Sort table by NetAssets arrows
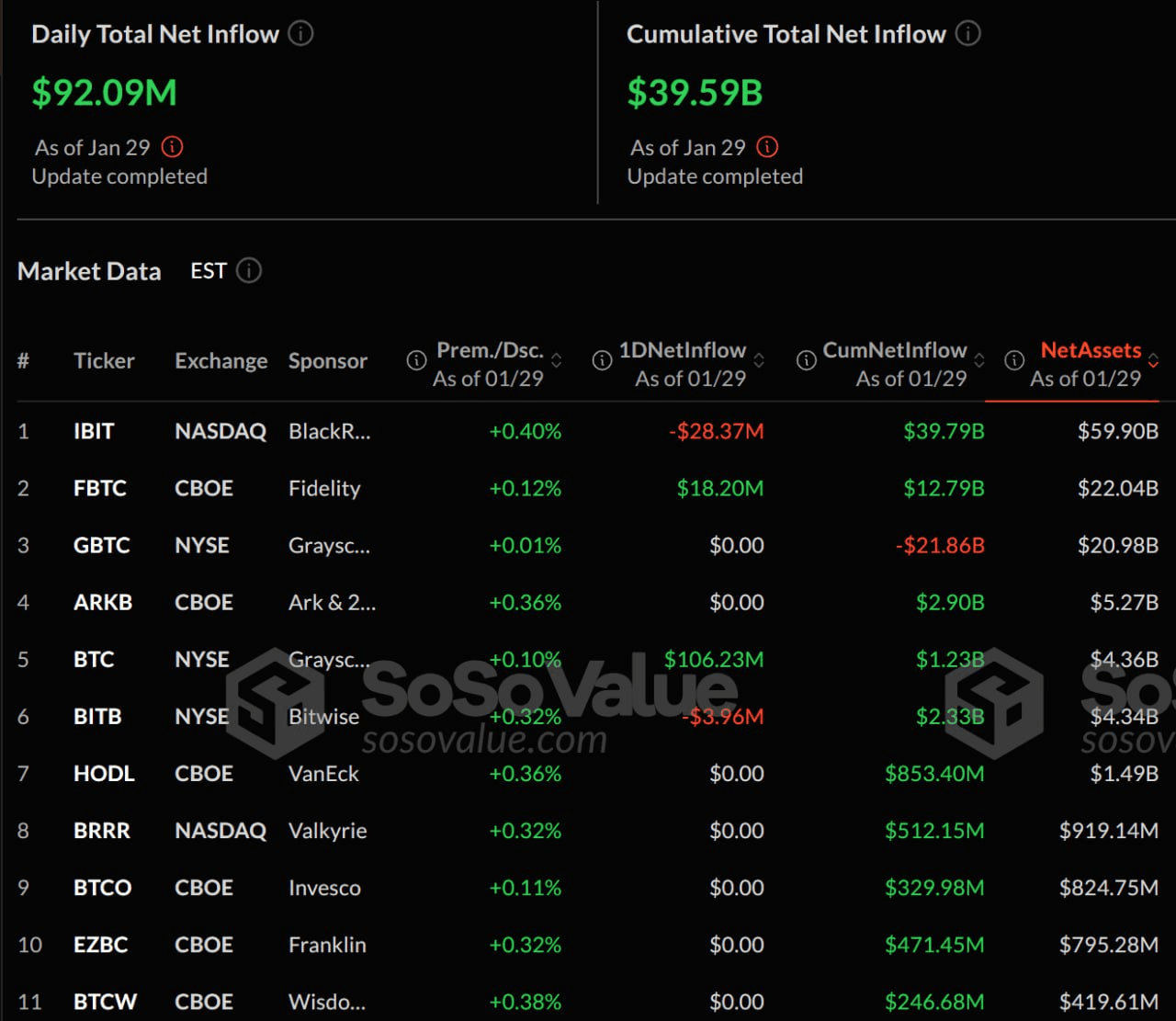This screenshot has width=1176, height=1021. pyautogui.click(x=1153, y=360)
